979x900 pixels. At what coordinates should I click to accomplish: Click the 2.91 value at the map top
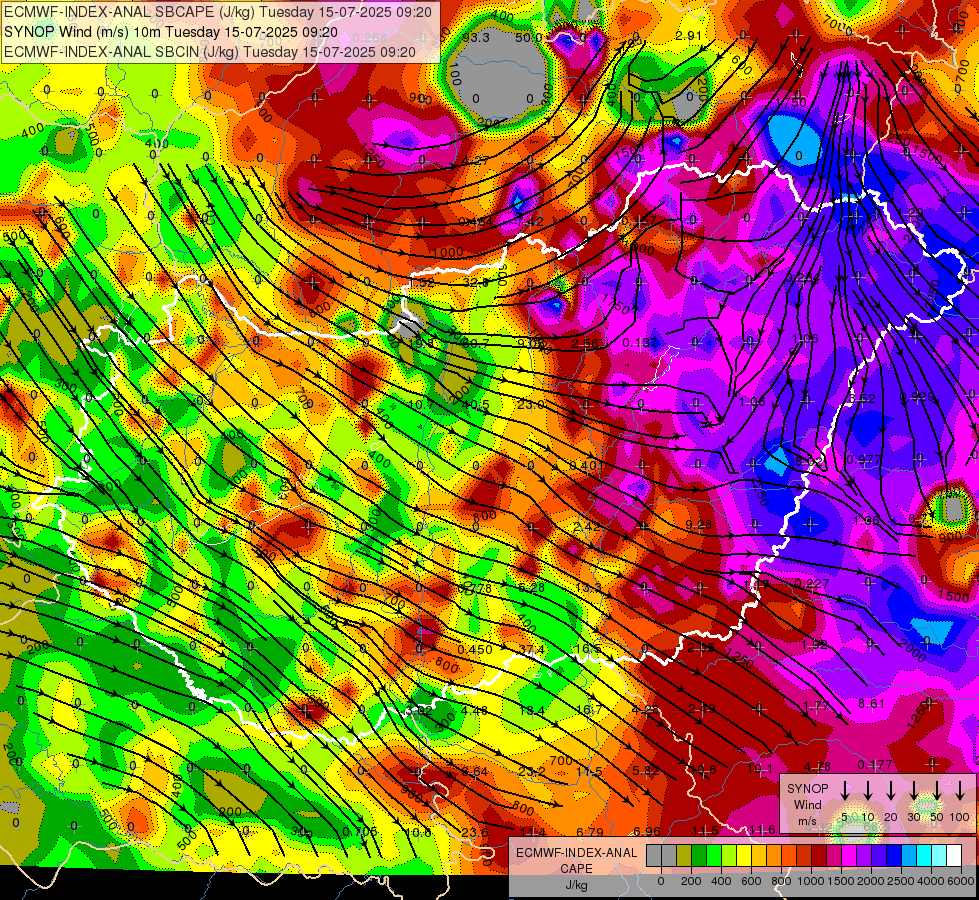(x=688, y=36)
